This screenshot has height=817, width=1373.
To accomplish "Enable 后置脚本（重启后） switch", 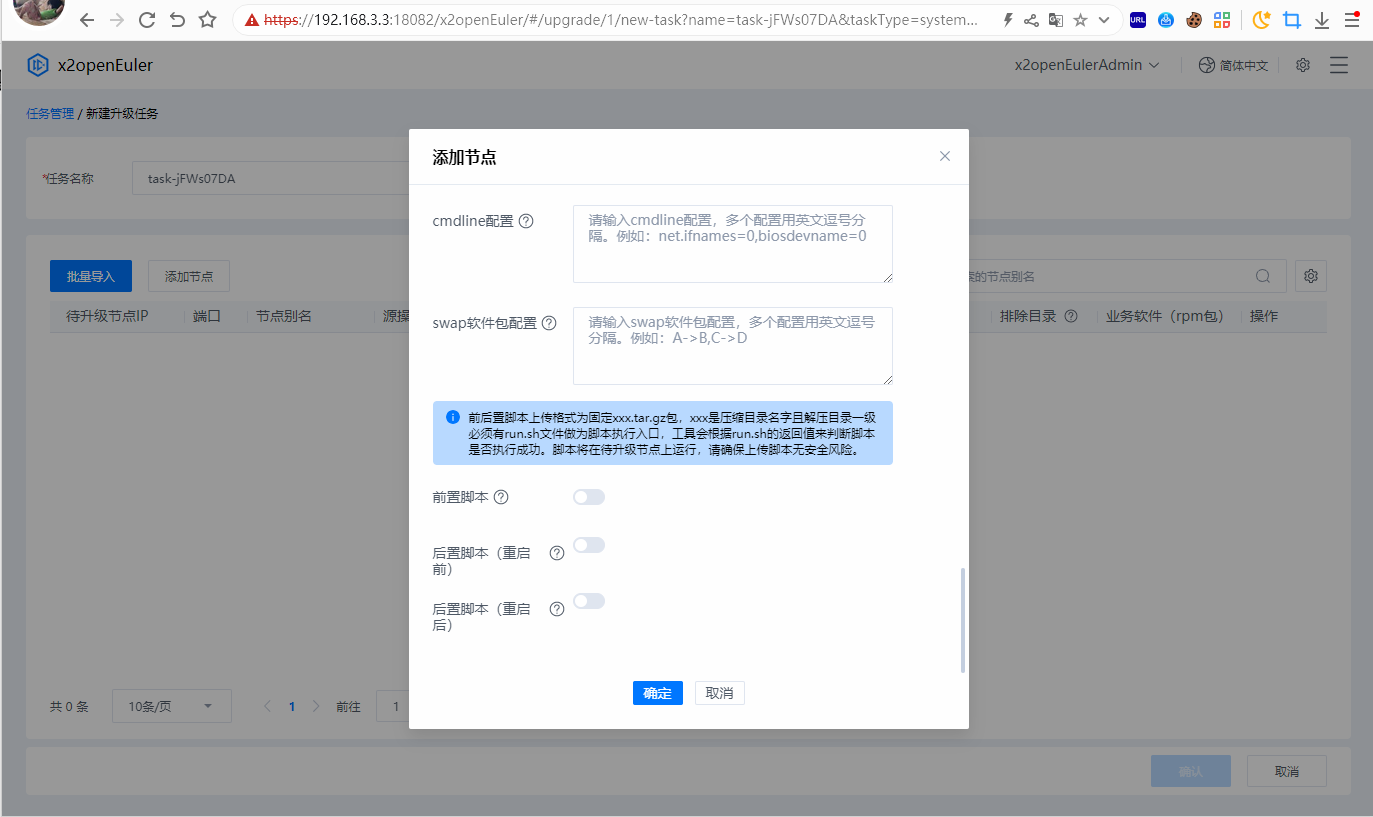I will 589,601.
